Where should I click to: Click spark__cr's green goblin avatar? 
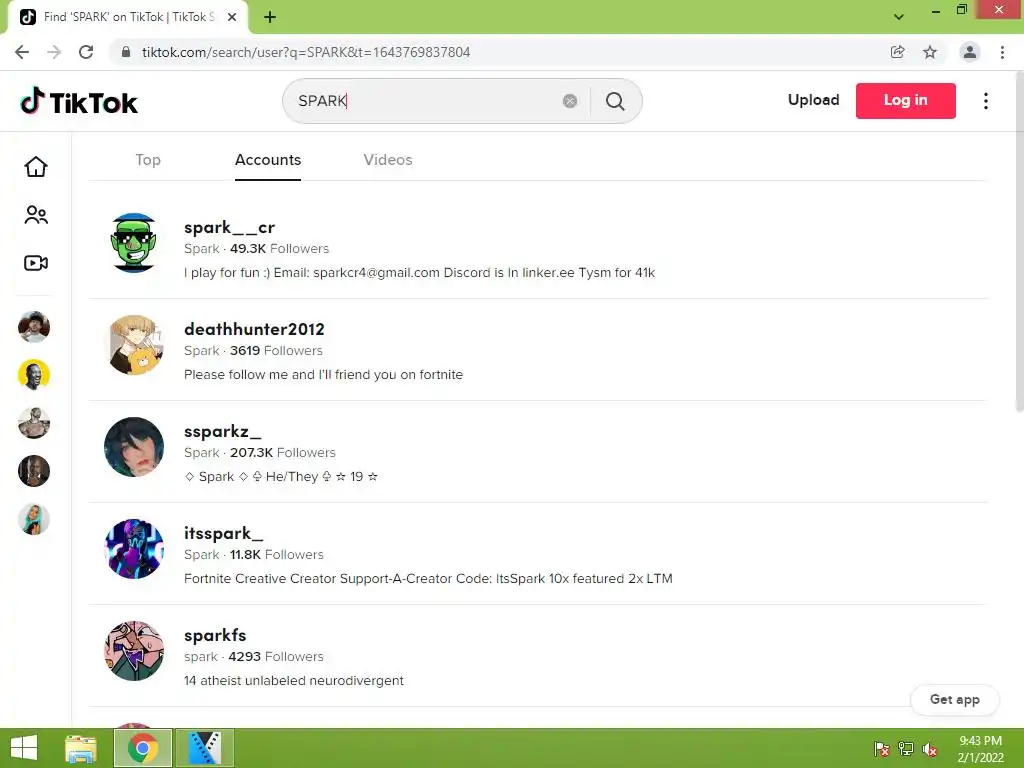point(134,243)
